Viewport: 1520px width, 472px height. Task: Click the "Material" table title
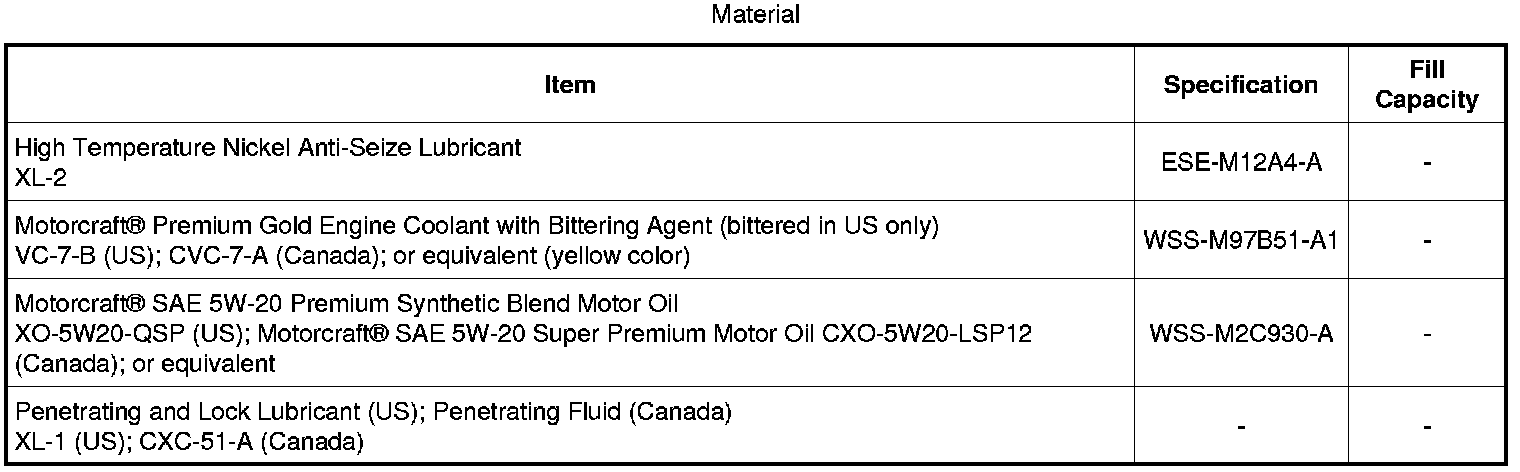click(756, 15)
